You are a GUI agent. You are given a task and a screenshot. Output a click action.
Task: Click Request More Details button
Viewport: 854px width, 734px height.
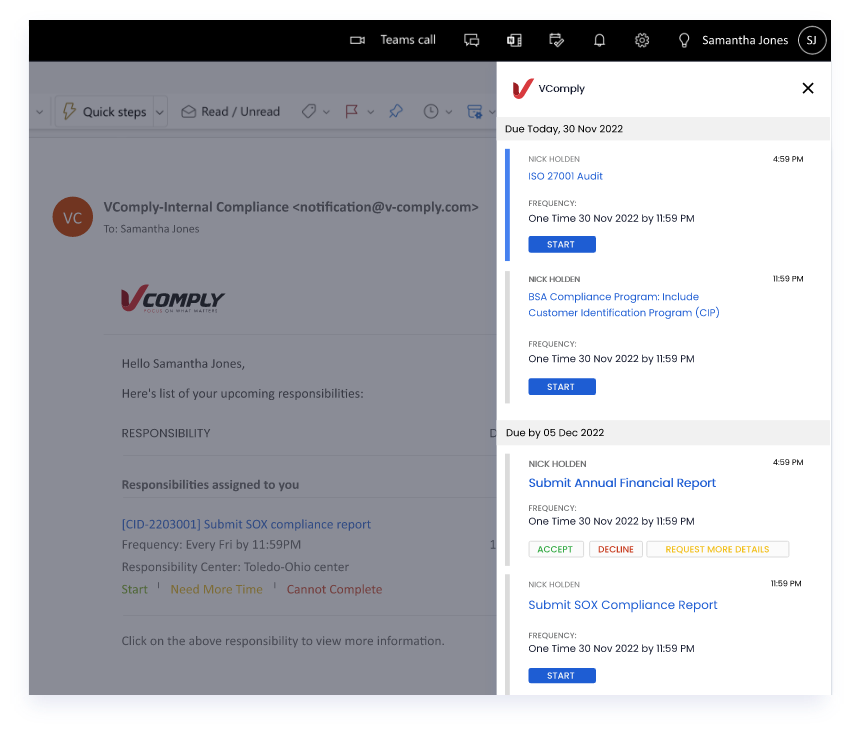(x=717, y=549)
